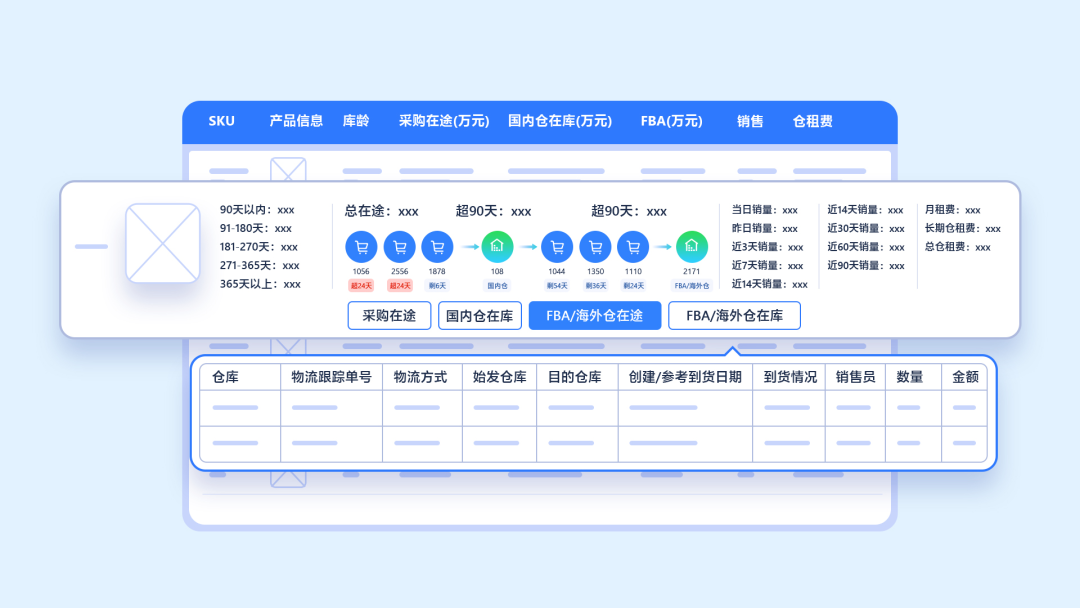Click the arrow icon leading to FBA/海外仓
The image size is (1080, 608).
(x=662, y=245)
